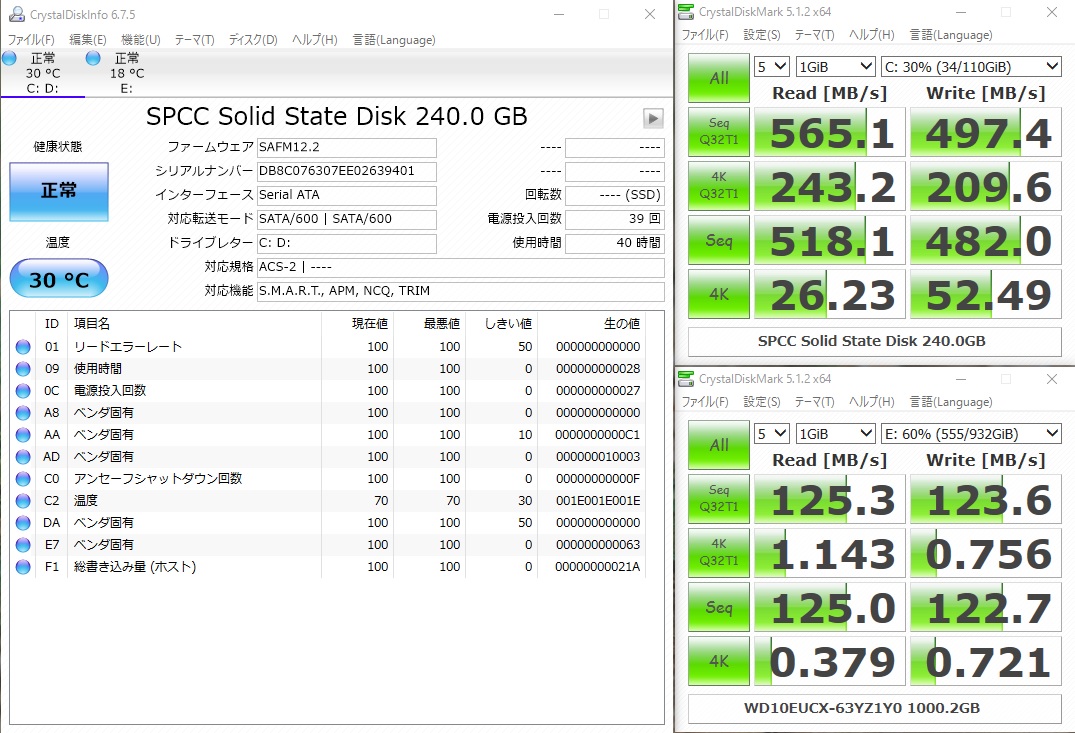The image size is (1075, 733).
Task: Open 1GiB size dropdown in top CrystalDiskMark
Action: 836,67
